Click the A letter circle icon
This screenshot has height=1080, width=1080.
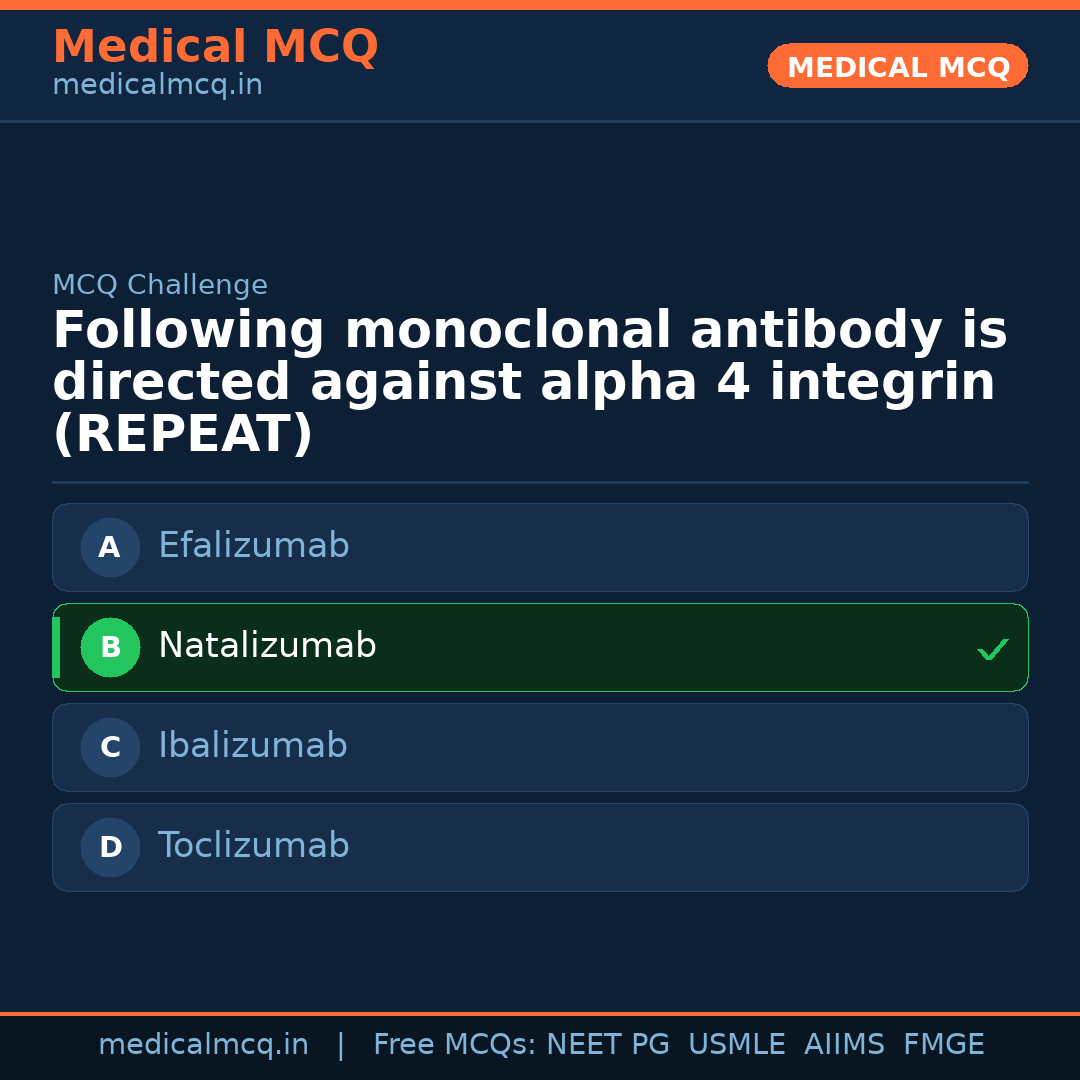(110, 547)
